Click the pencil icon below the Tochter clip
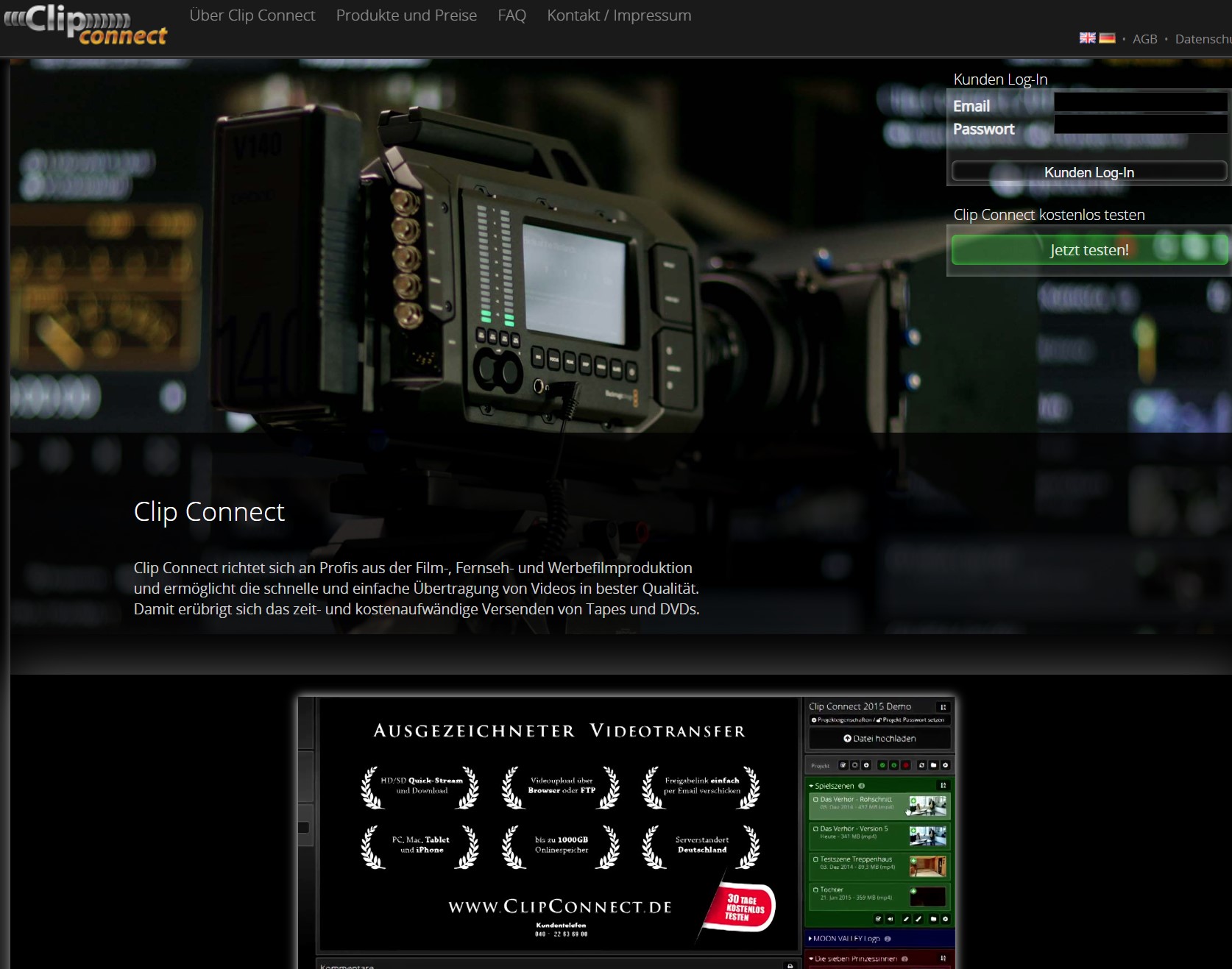 [906, 919]
